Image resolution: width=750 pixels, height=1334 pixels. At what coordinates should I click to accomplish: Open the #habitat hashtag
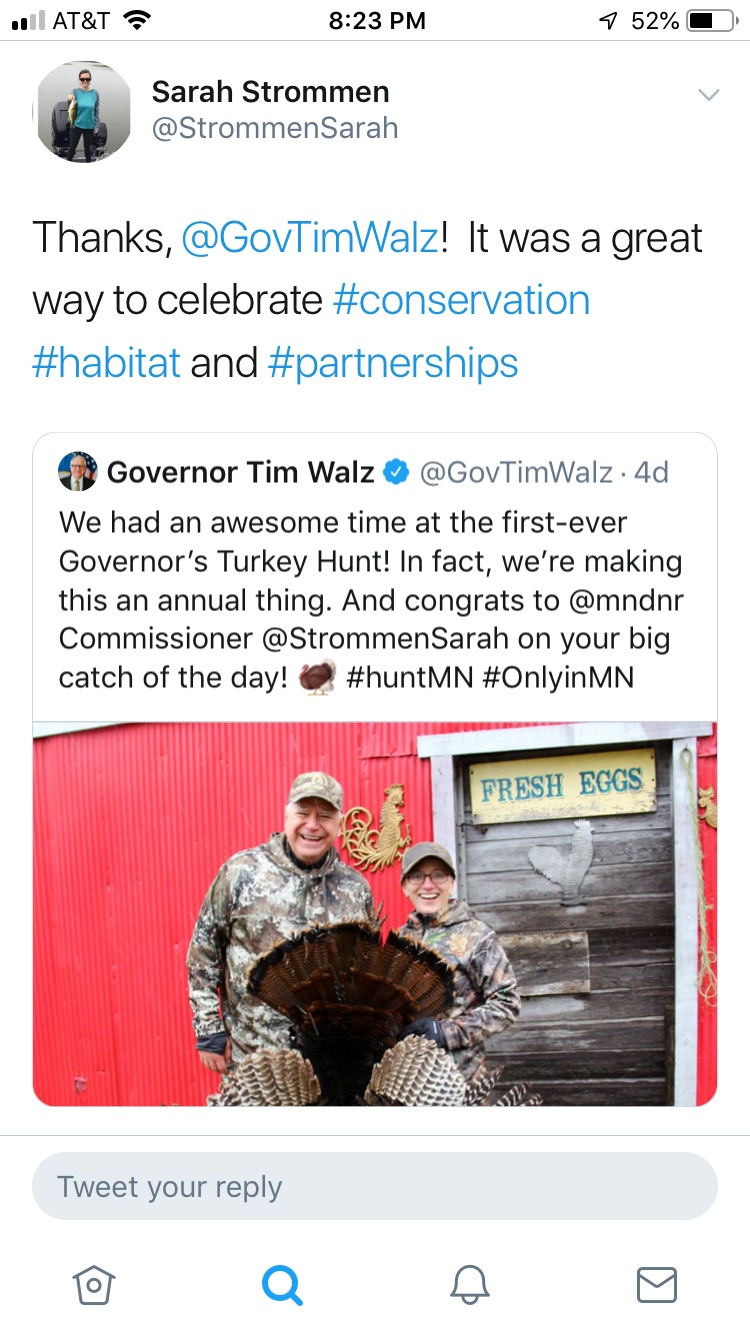pos(106,362)
